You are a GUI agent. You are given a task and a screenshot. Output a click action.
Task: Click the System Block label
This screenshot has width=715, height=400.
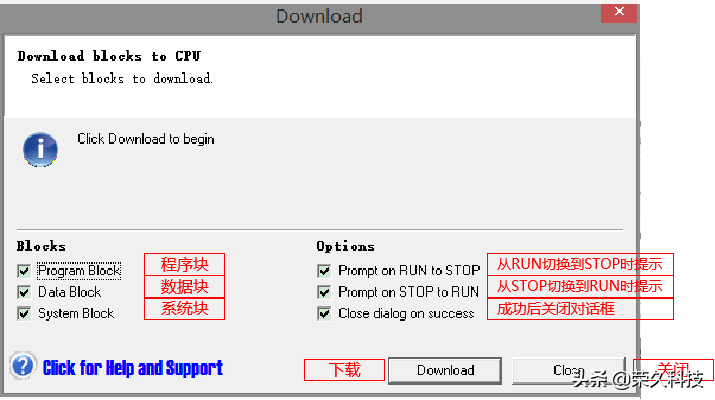[x=76, y=314]
